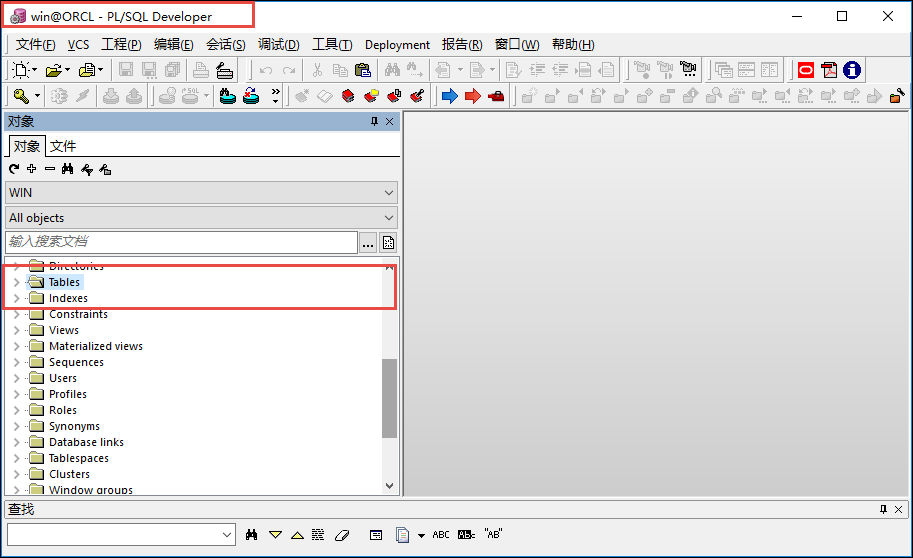Image resolution: width=913 pixels, height=558 pixels.
Task: Open the All objects filter dropdown
Action: click(389, 217)
